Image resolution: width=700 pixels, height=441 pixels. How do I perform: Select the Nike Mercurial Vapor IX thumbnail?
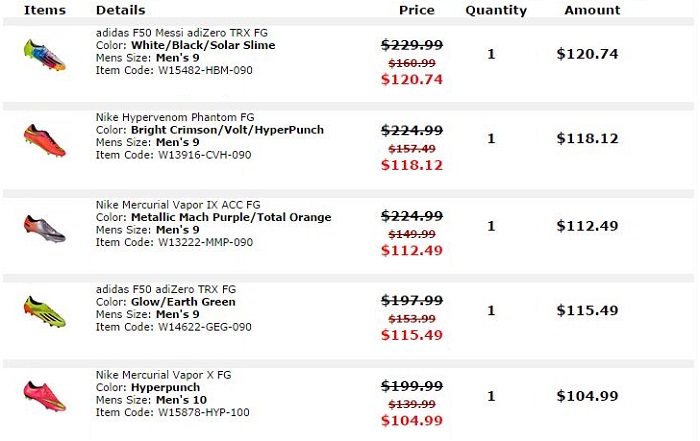(x=44, y=226)
